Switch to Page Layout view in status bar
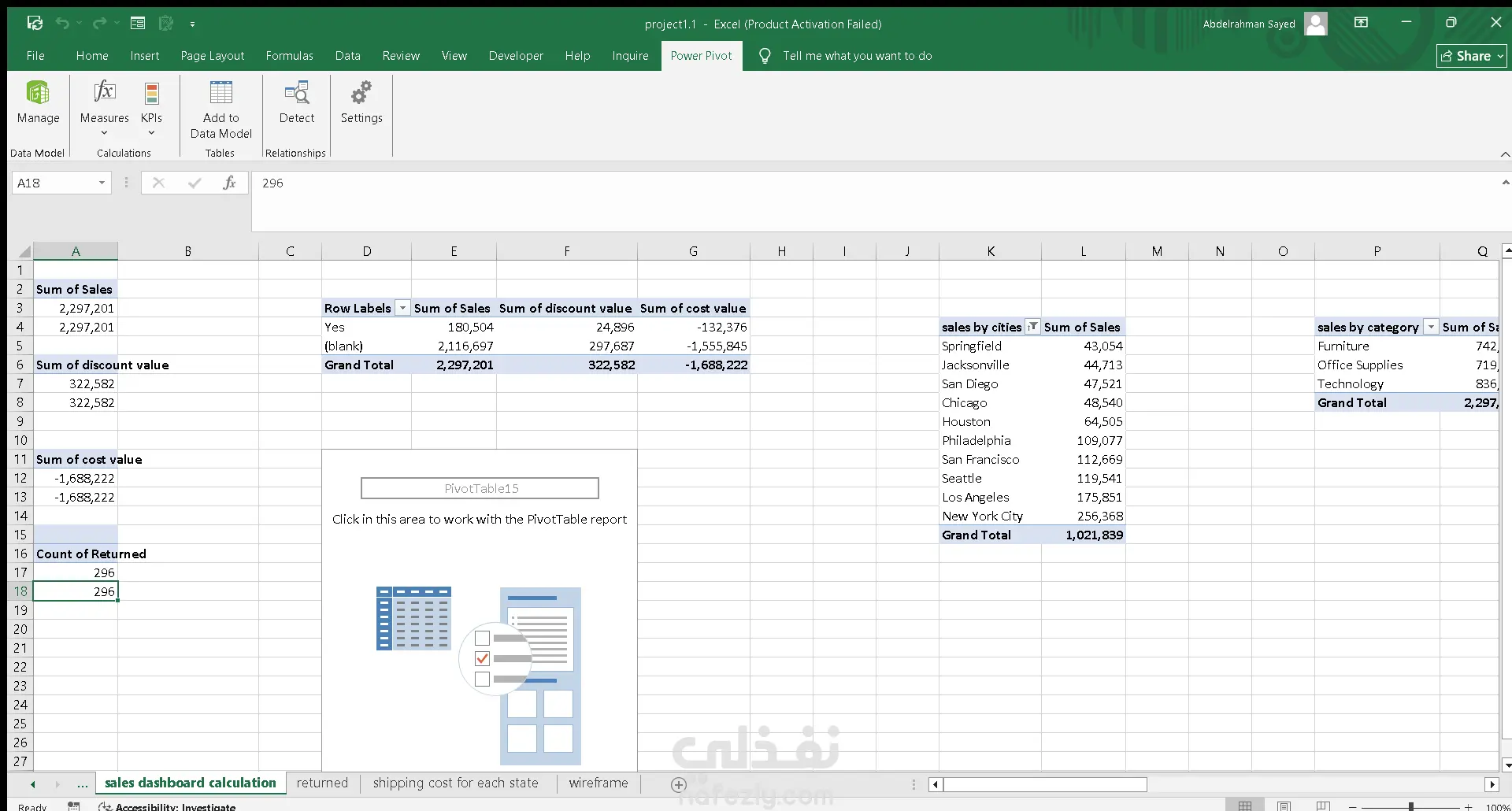This screenshot has height=811, width=1512. pos(1284,805)
